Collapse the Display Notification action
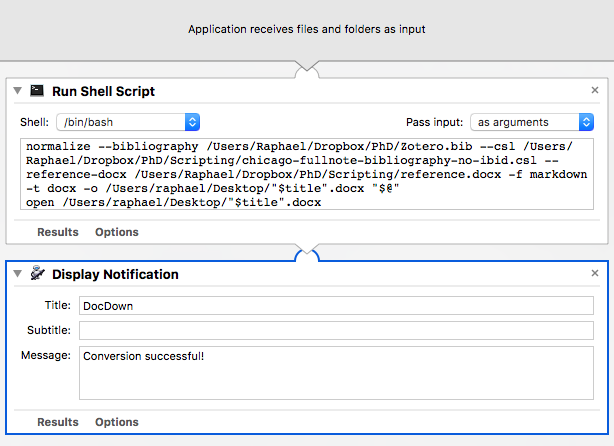Image resolution: width=614 pixels, height=446 pixels. [18, 273]
